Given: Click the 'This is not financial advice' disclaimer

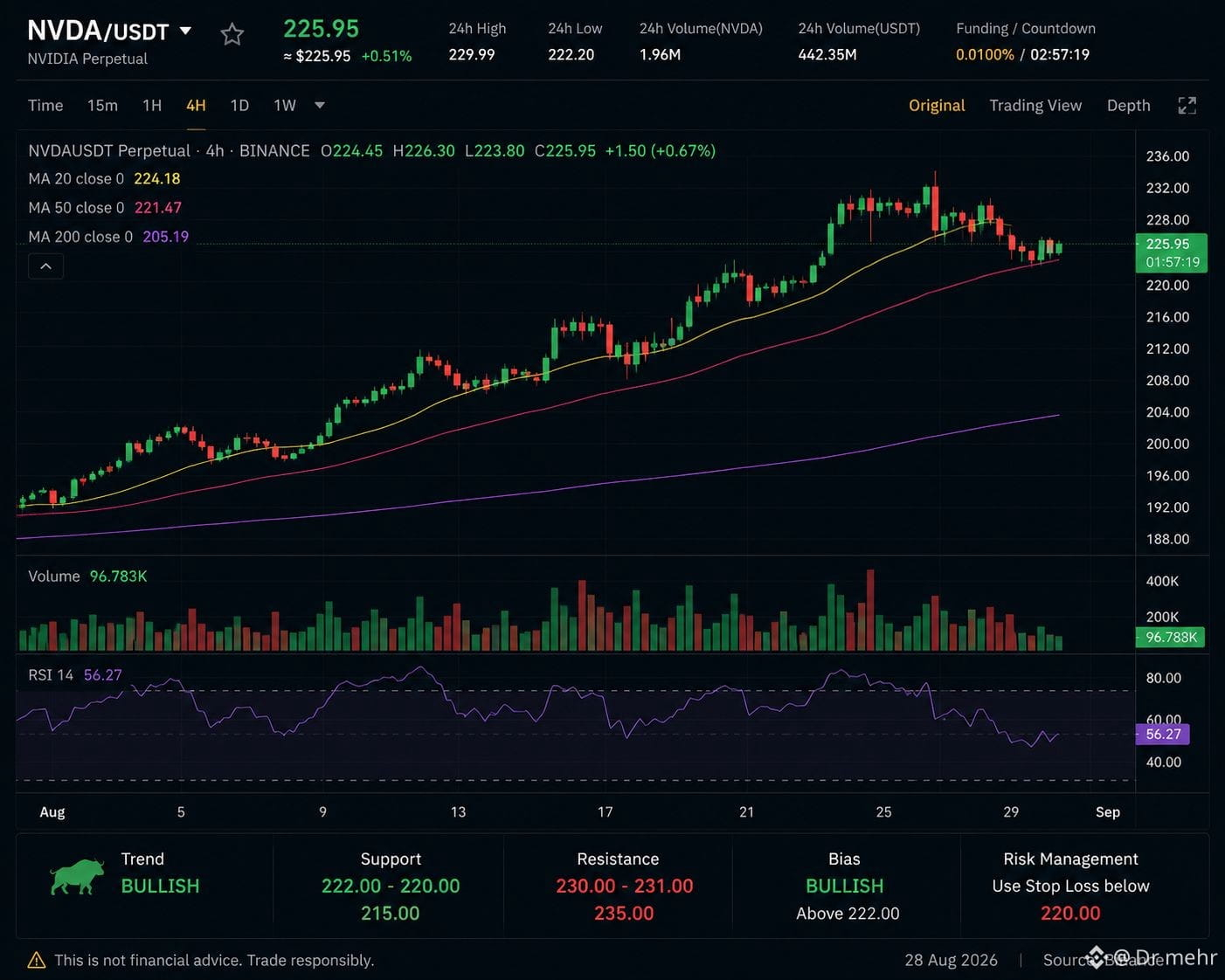Looking at the screenshot, I should pyautogui.click(x=214, y=960).
